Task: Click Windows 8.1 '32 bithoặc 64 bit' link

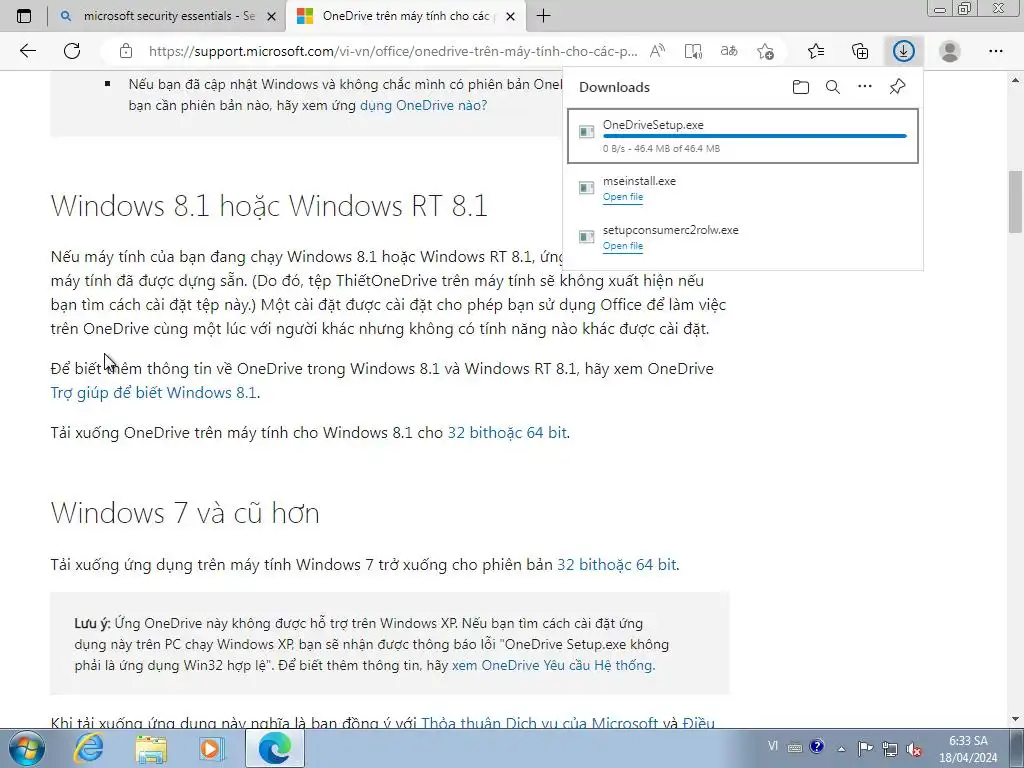Action: tap(507, 432)
